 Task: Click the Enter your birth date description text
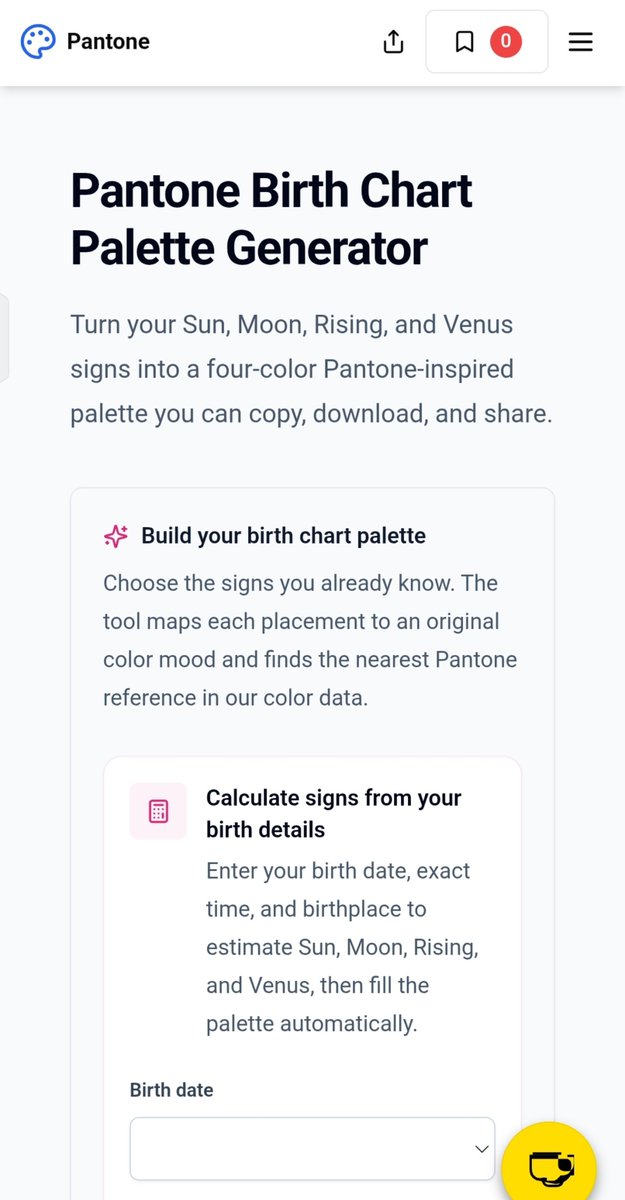tap(343, 947)
